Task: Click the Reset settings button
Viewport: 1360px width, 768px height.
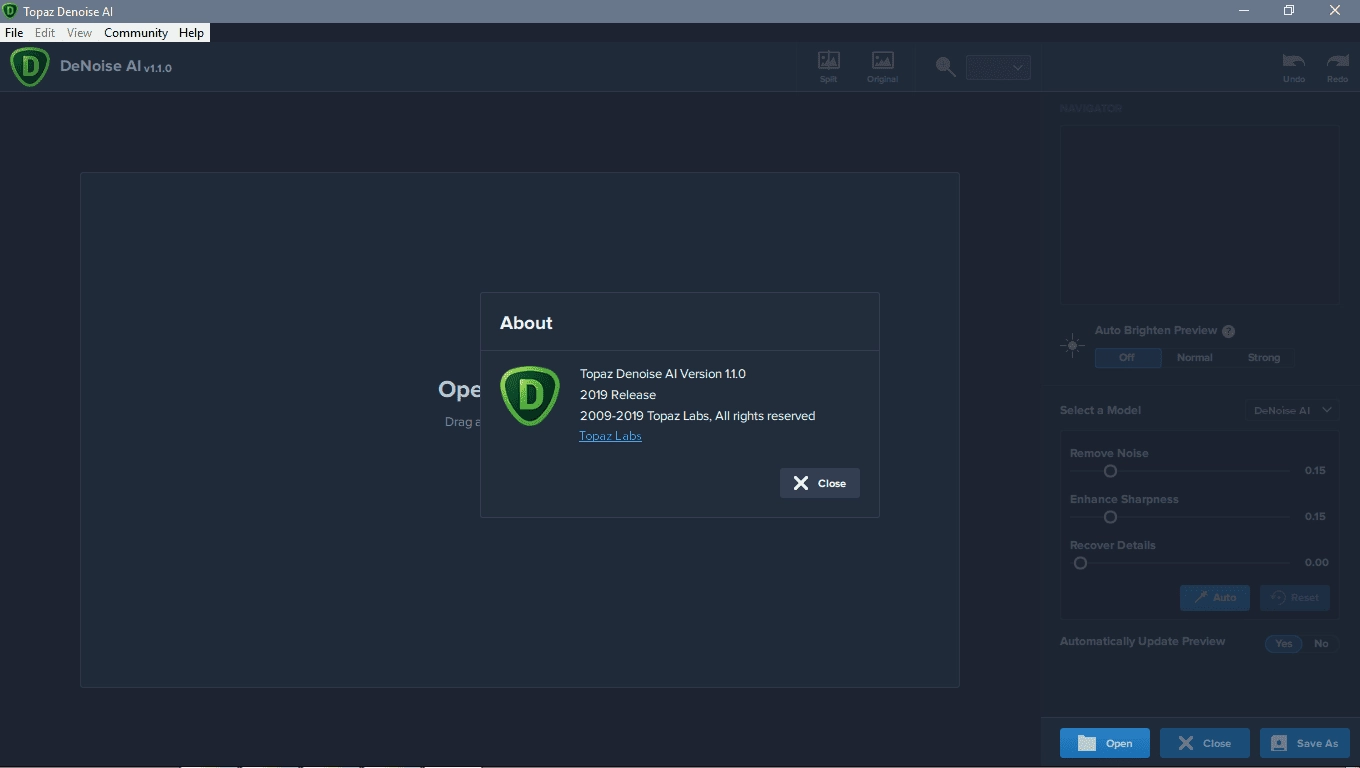Action: [1294, 597]
